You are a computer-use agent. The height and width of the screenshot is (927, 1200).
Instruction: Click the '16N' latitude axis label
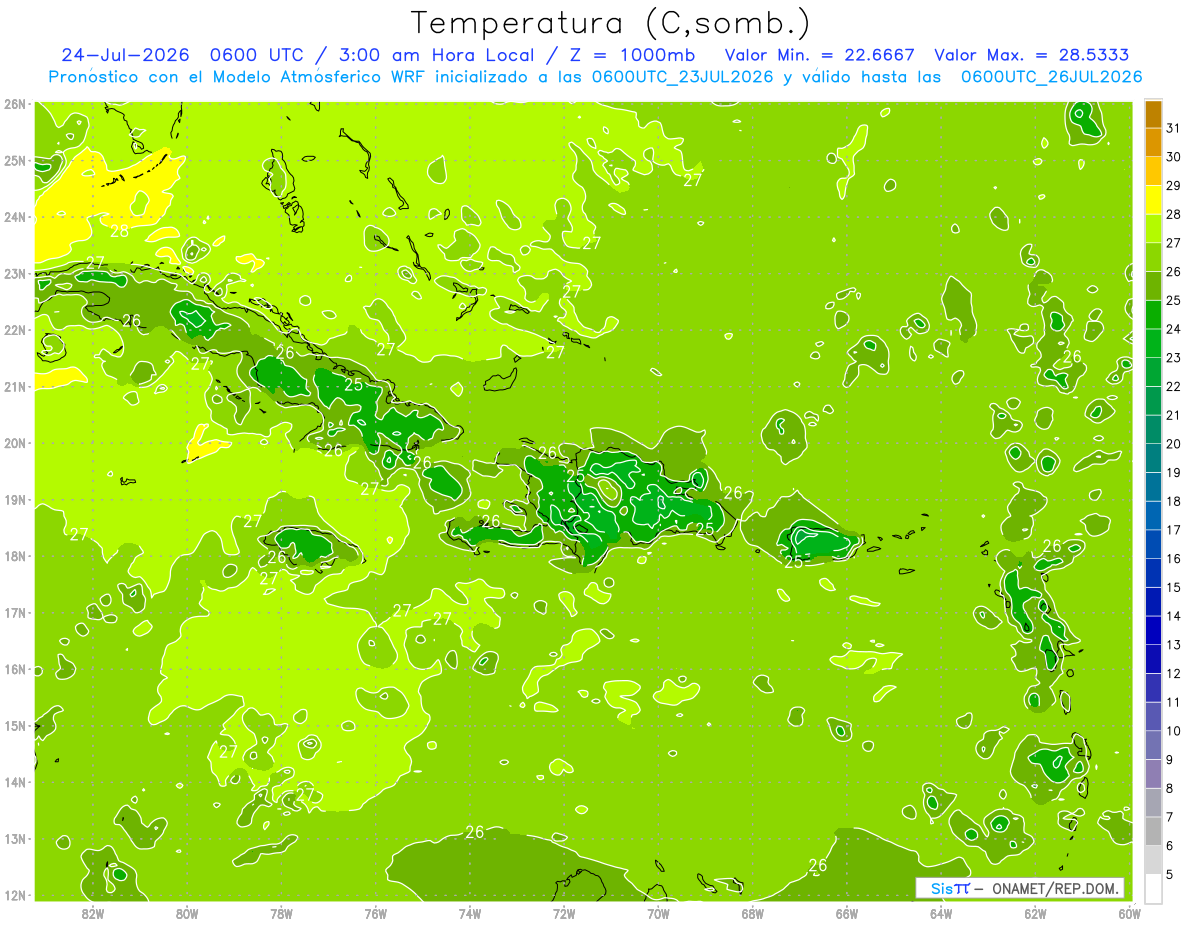[15, 669]
